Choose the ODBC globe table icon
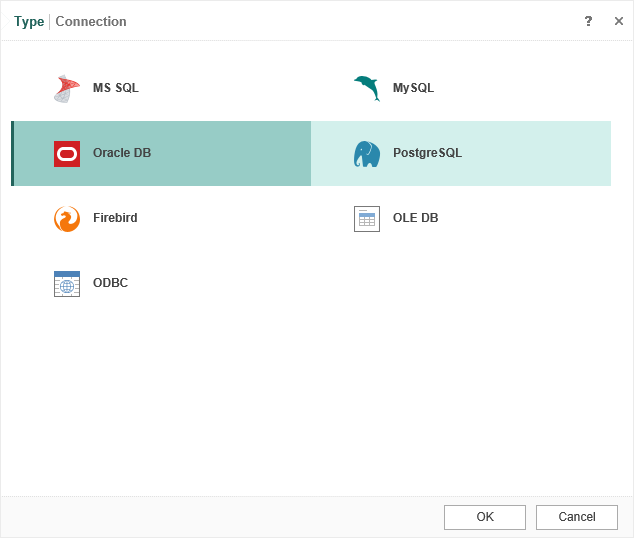Screen dimensions: 634x538 [x=67, y=284]
